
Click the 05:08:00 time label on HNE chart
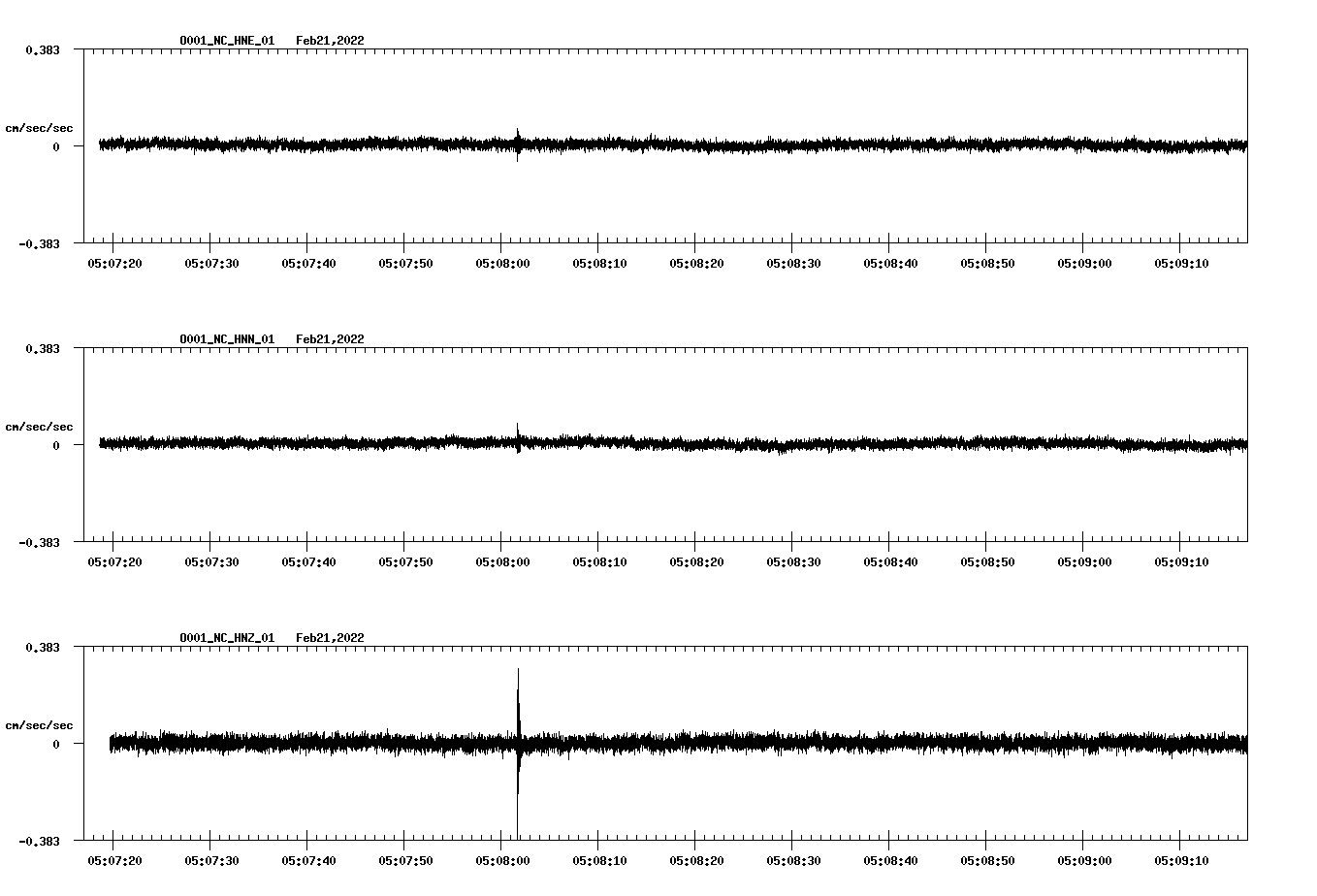pyautogui.click(x=502, y=263)
